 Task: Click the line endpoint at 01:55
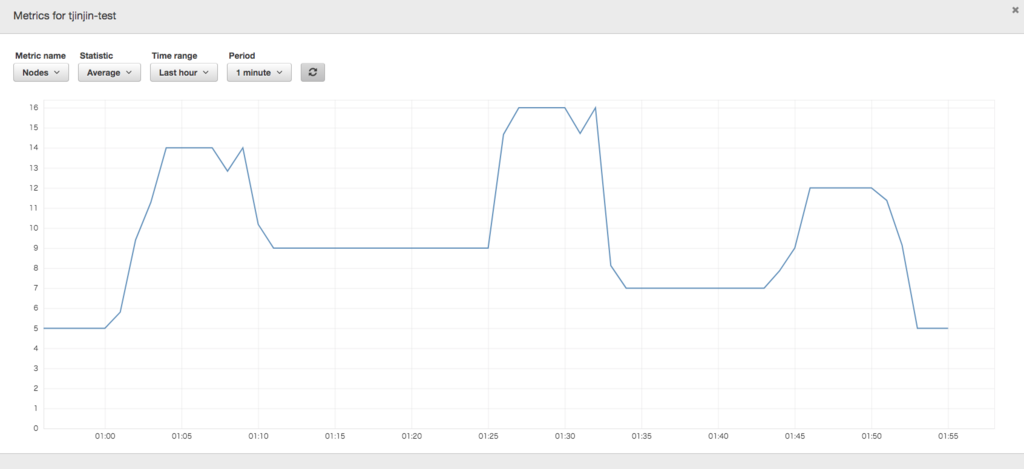[948, 328]
